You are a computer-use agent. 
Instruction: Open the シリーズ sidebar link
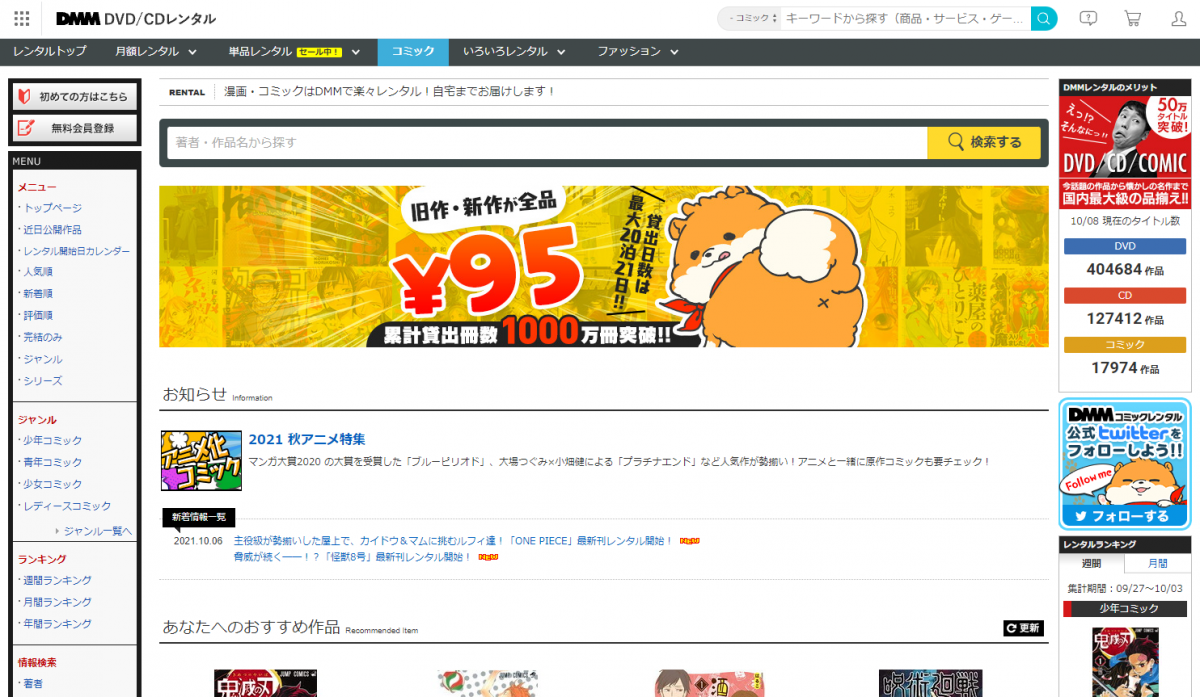43,381
